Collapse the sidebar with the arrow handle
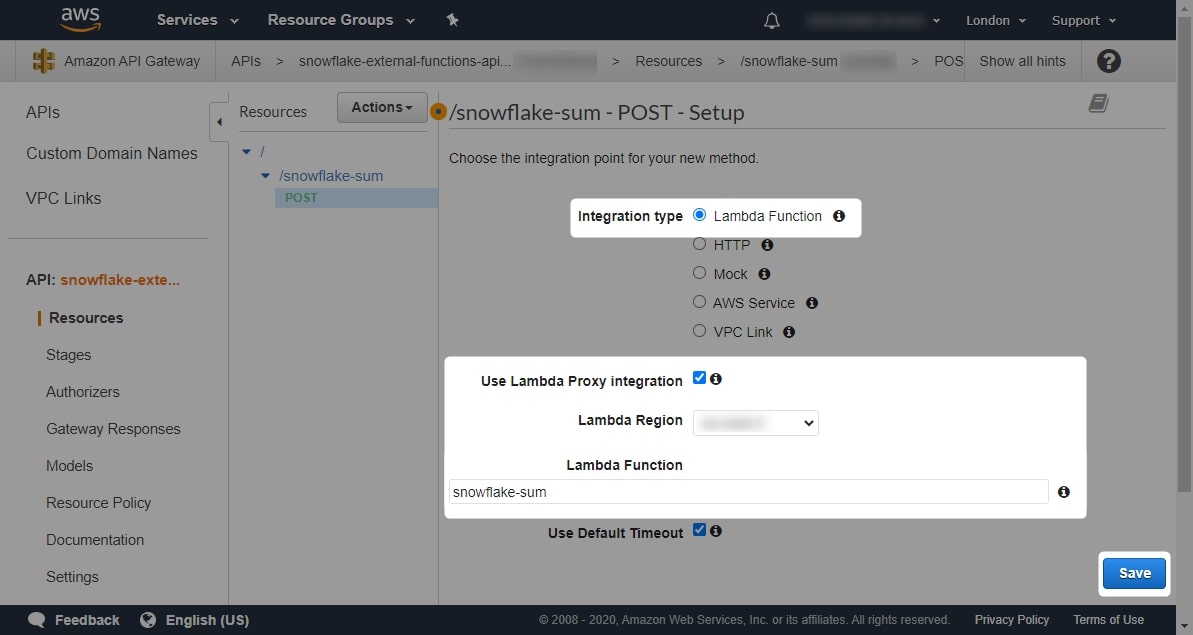Viewport: 1193px width, 635px height. pyautogui.click(x=219, y=122)
